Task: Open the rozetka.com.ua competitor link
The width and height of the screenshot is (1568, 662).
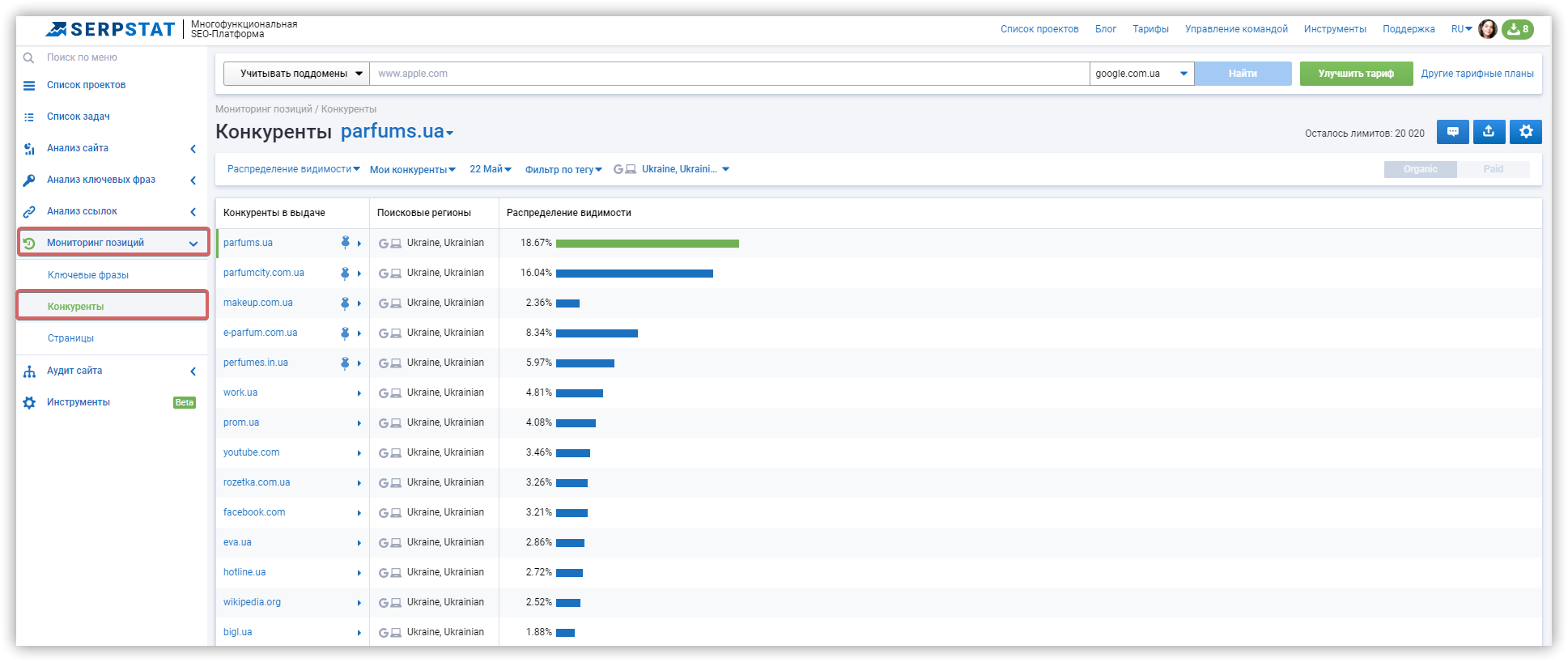Action: 257,482
